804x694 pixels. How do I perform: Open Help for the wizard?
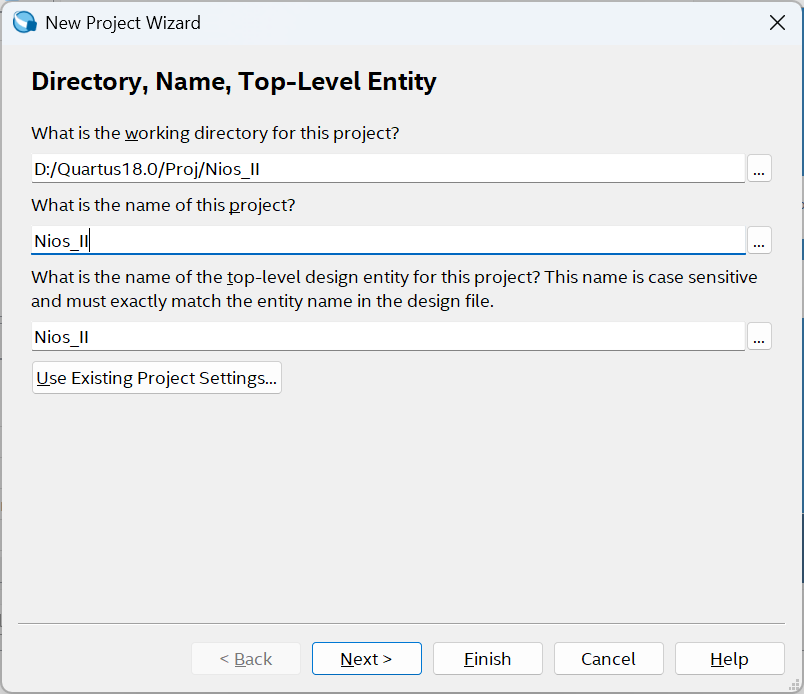[730, 659]
